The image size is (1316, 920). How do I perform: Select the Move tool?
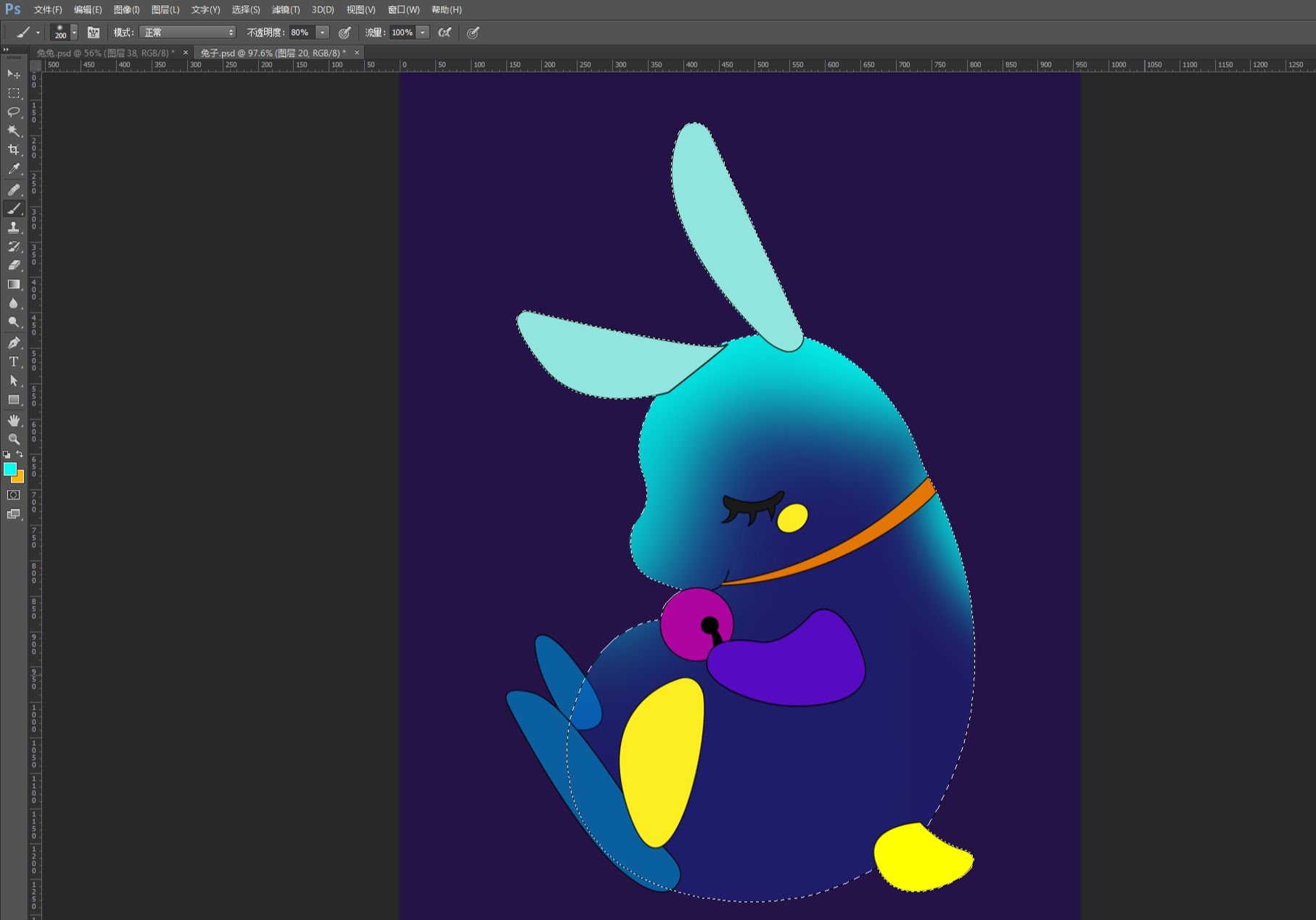[14, 74]
